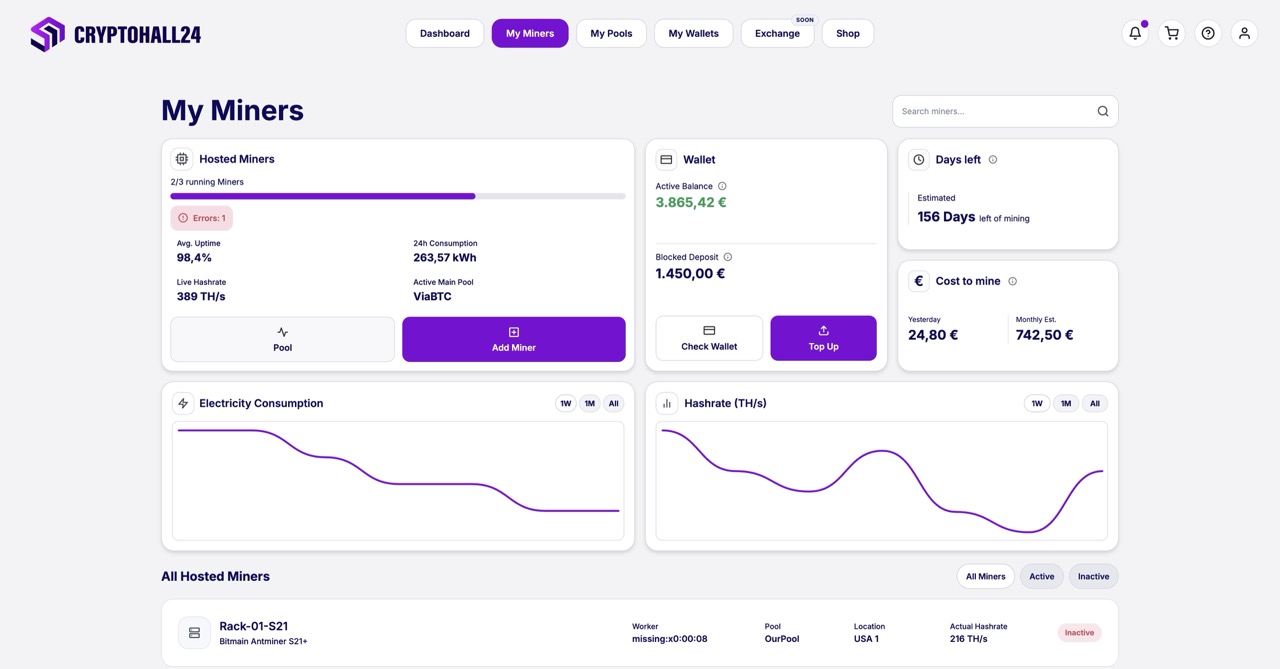Filter miners by Inactive status
The image size is (1280, 669).
[1093, 576]
